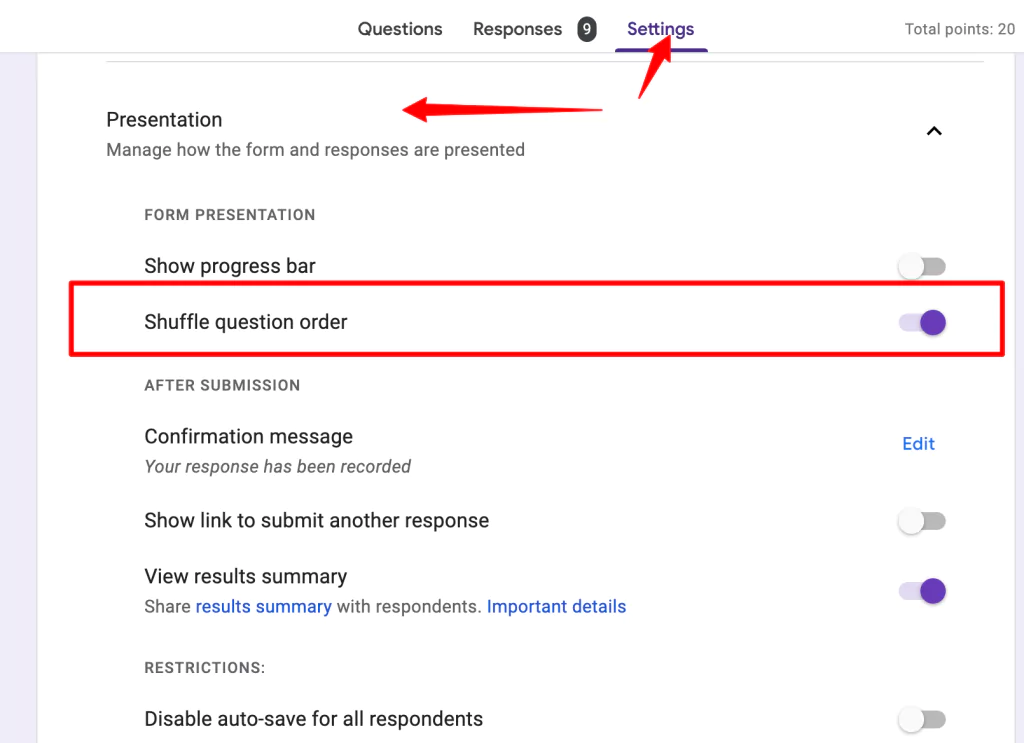Click the Shuffle question order label
The image size is (1024, 743).
tap(246, 322)
